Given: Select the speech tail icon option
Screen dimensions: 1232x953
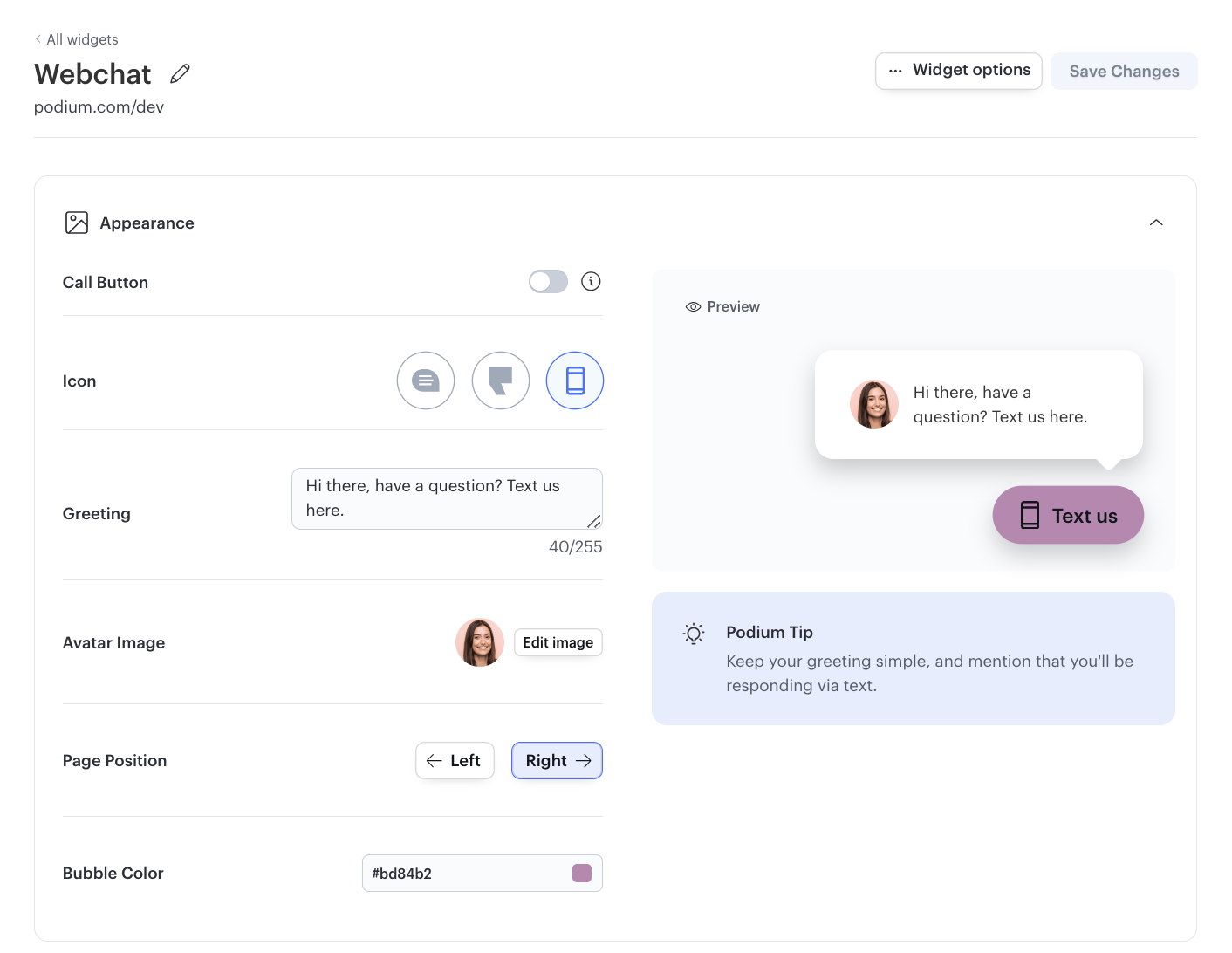Looking at the screenshot, I should [500, 381].
